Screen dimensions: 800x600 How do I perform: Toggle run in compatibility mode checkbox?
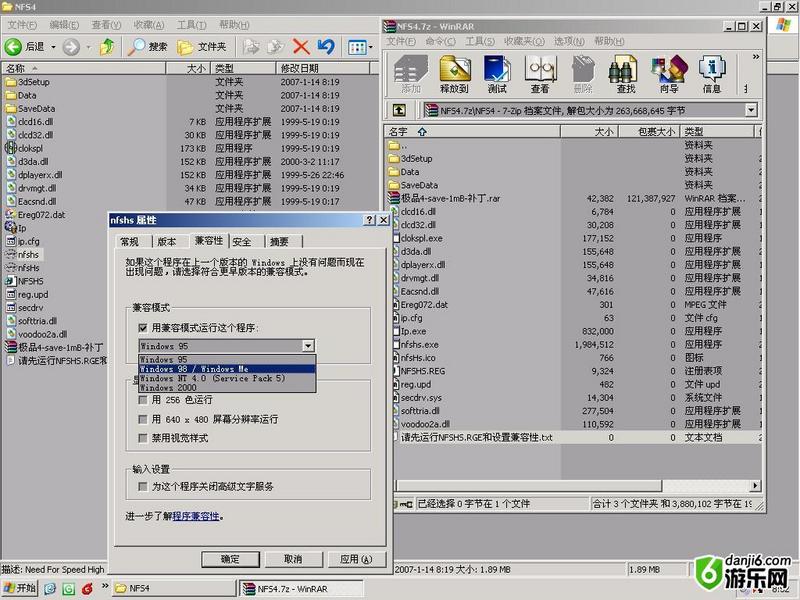tap(143, 328)
